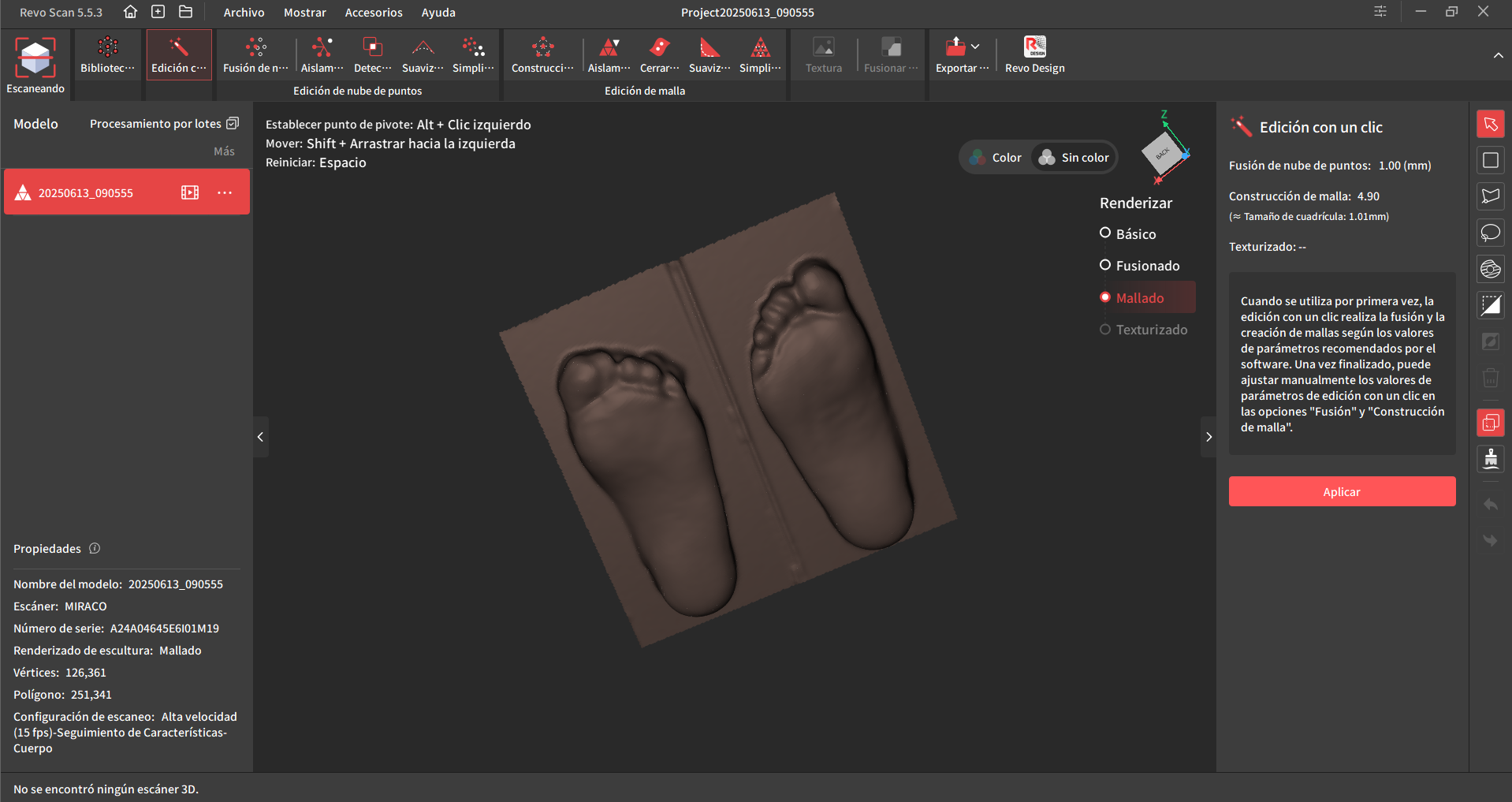Click the mesh Suavizar tool
Screen dimensions: 1512x802
click(x=709, y=55)
